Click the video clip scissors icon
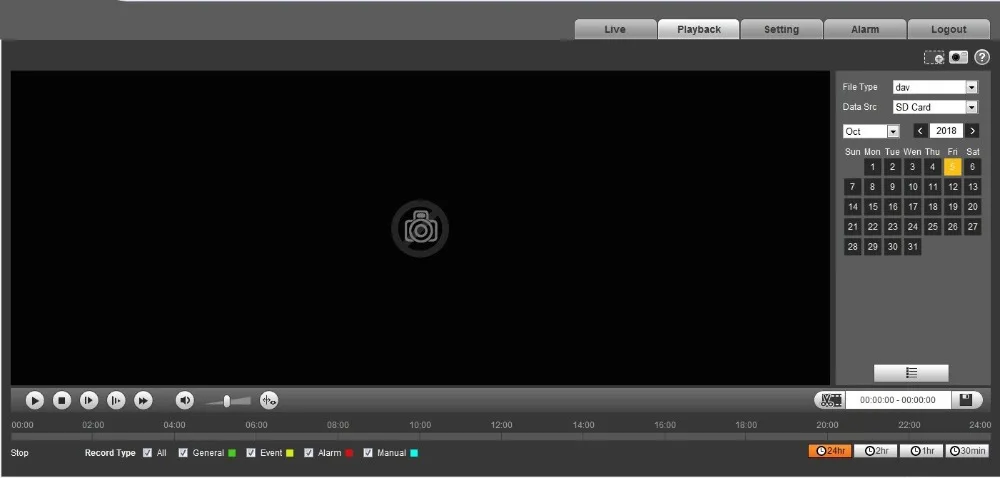1000x478 pixels. pos(831,400)
